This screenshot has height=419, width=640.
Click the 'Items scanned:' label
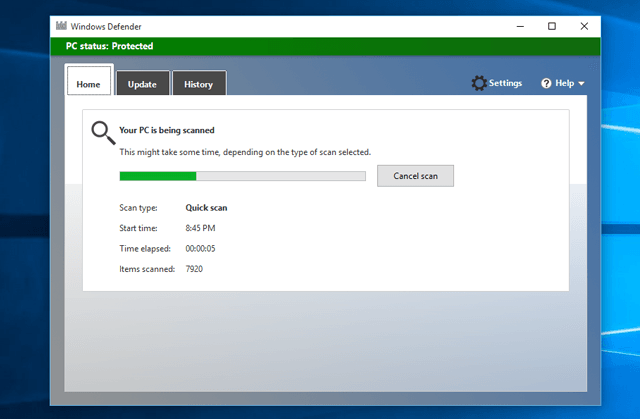(147, 269)
